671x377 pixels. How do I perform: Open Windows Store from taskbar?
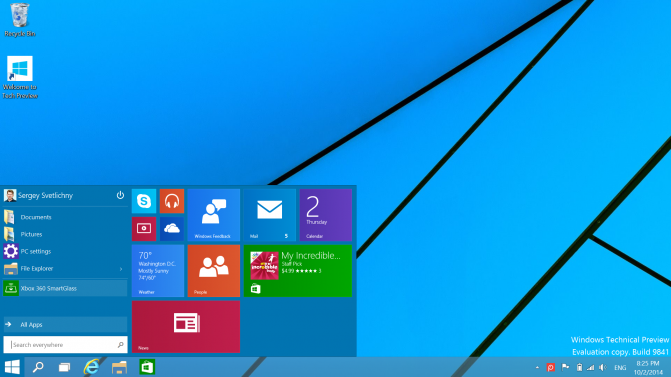point(147,367)
